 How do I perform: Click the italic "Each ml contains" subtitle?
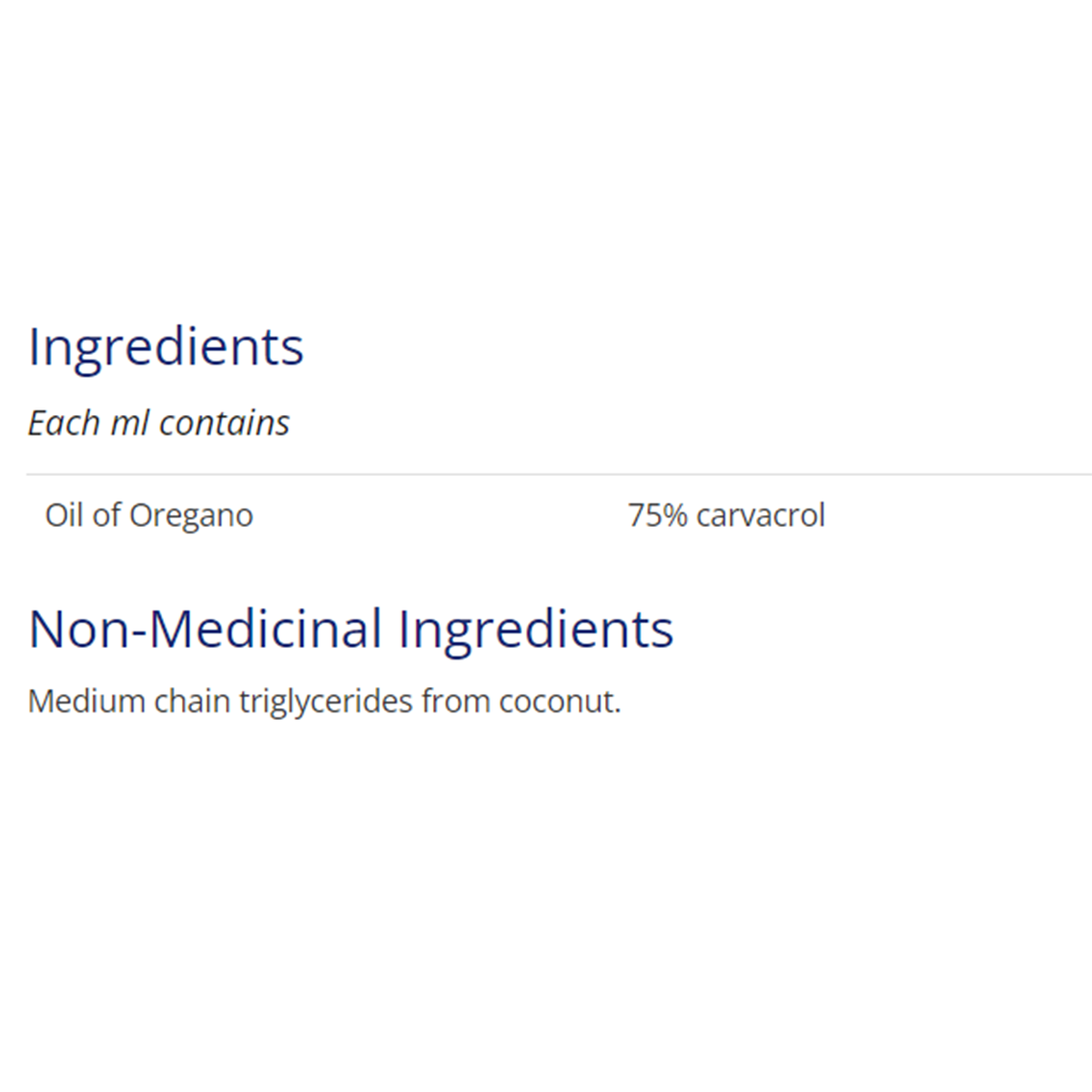(x=158, y=423)
